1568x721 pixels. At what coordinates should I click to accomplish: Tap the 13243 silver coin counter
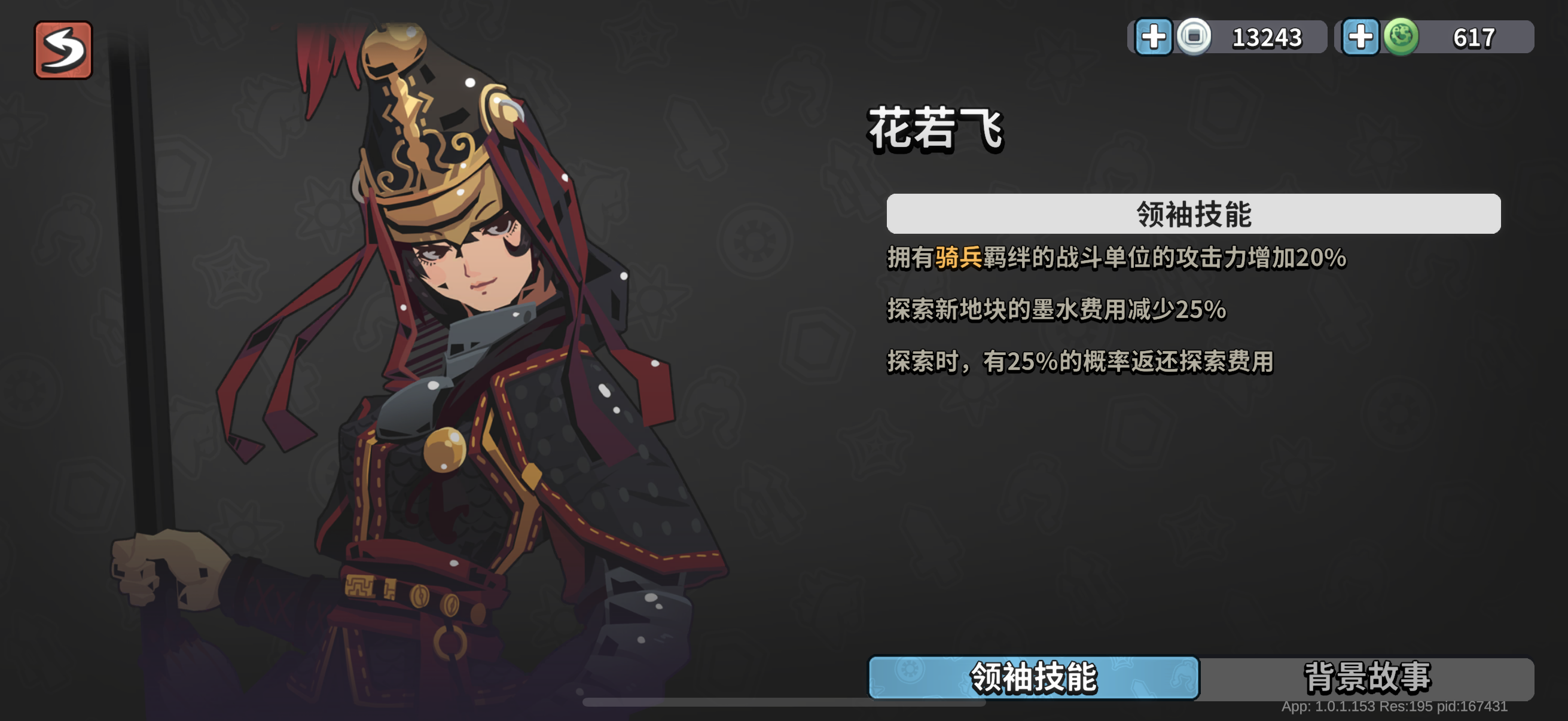(1266, 38)
